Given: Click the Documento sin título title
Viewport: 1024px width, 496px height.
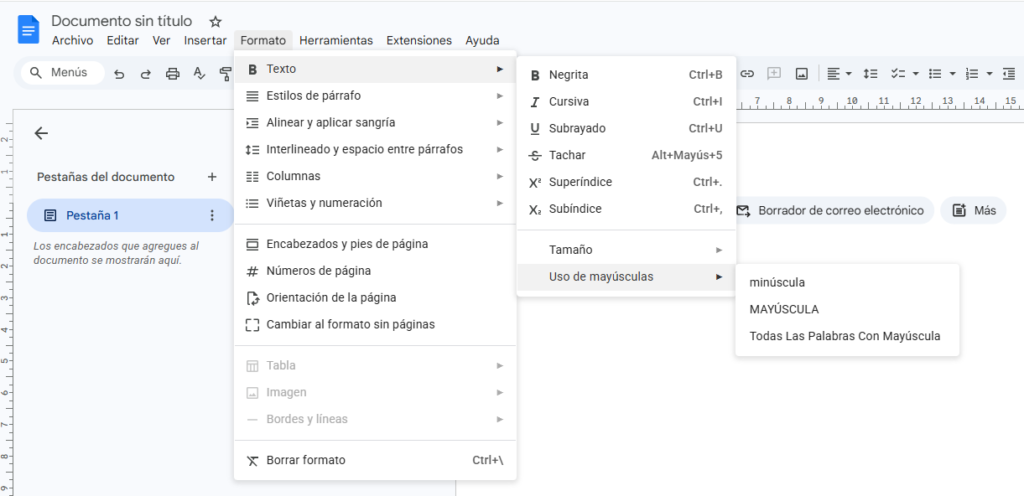Looking at the screenshot, I should point(122,21).
